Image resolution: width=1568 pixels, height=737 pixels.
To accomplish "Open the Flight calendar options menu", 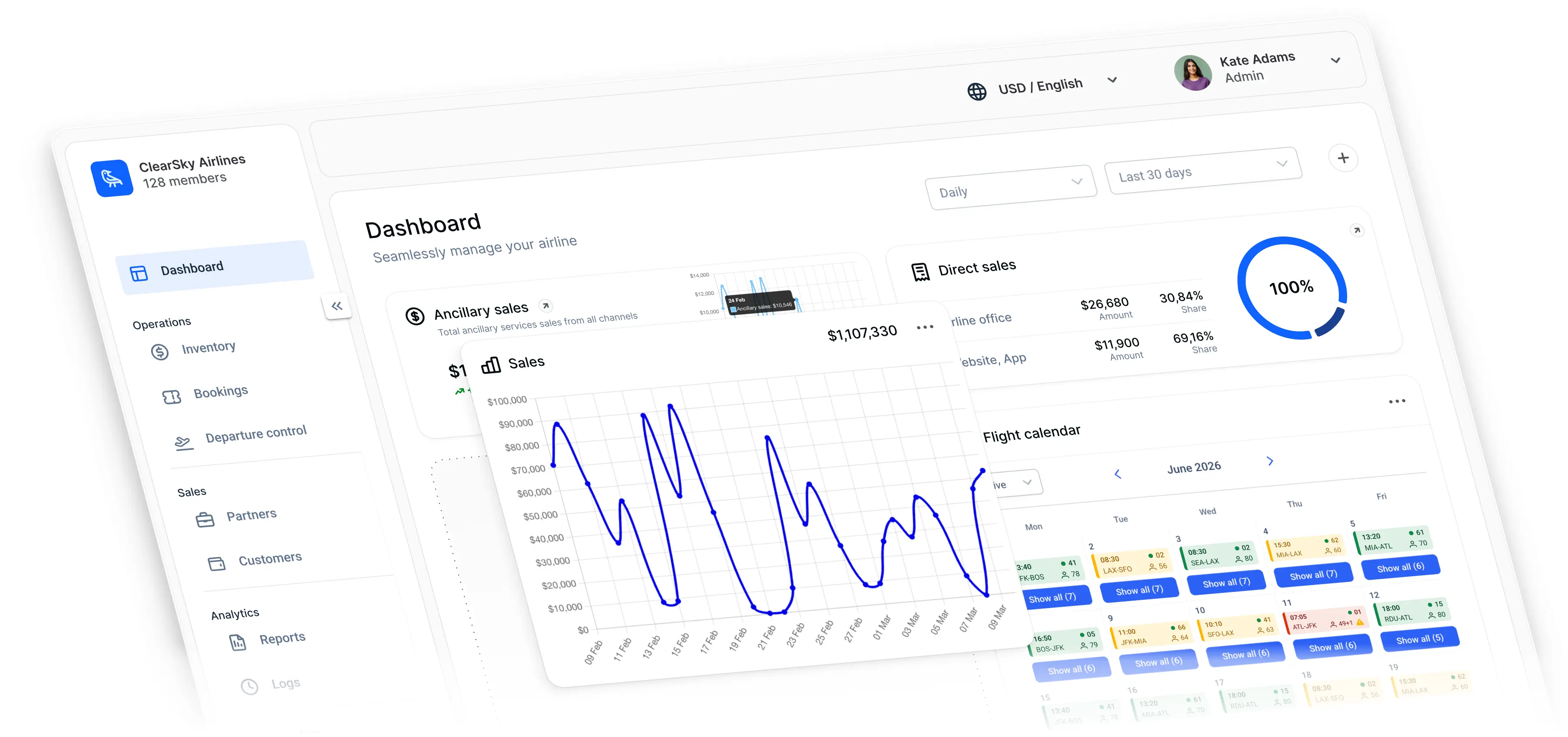I will [1397, 400].
